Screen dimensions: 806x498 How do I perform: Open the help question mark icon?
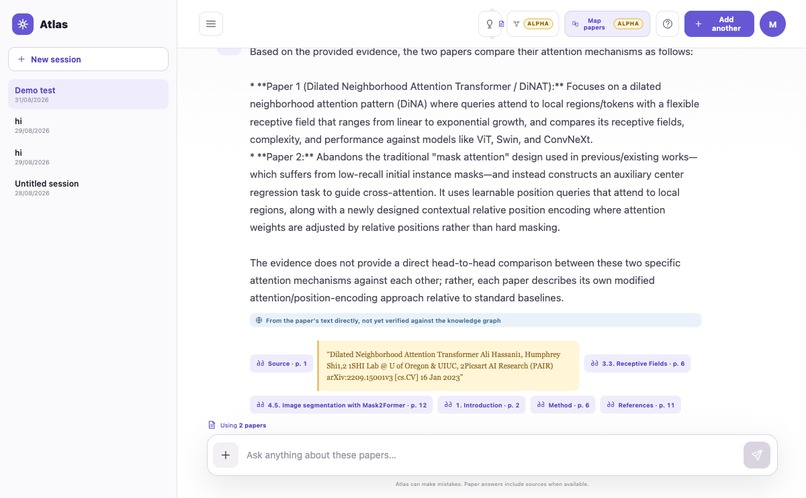coord(667,24)
